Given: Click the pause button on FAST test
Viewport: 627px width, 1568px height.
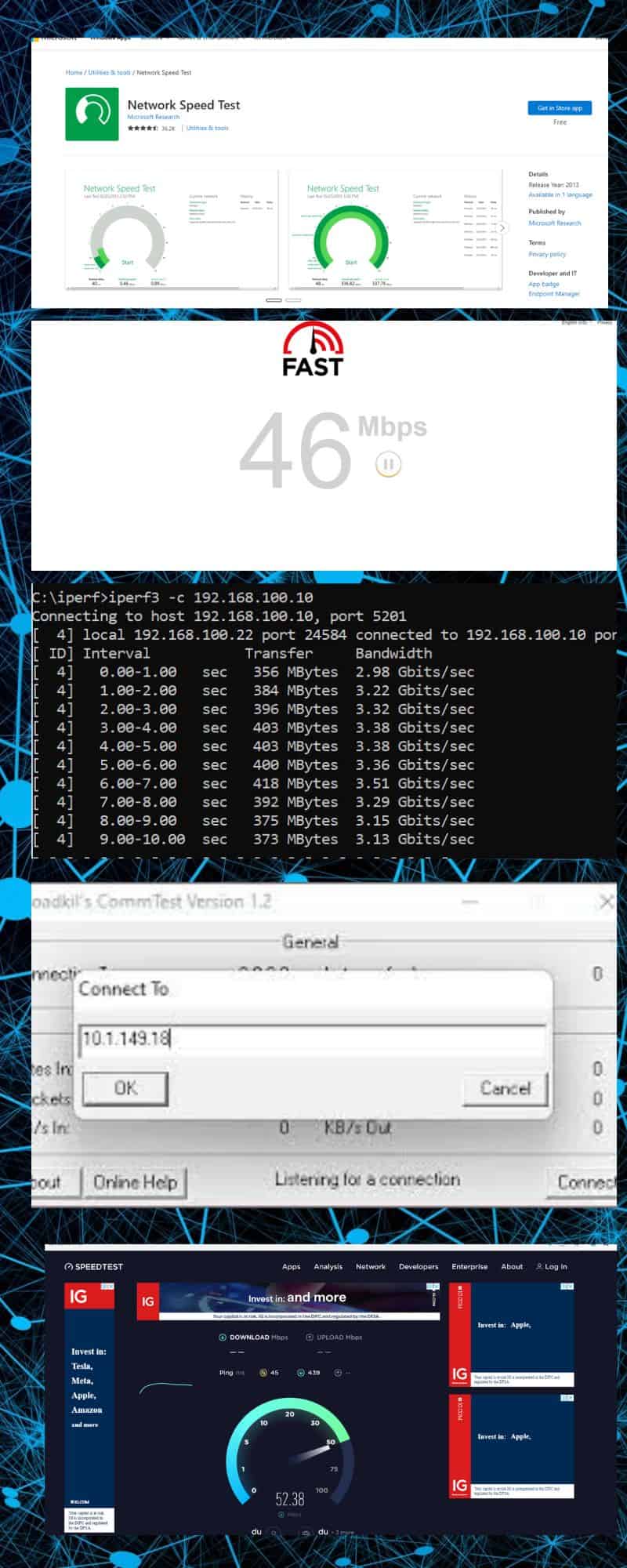Looking at the screenshot, I should pyautogui.click(x=388, y=464).
